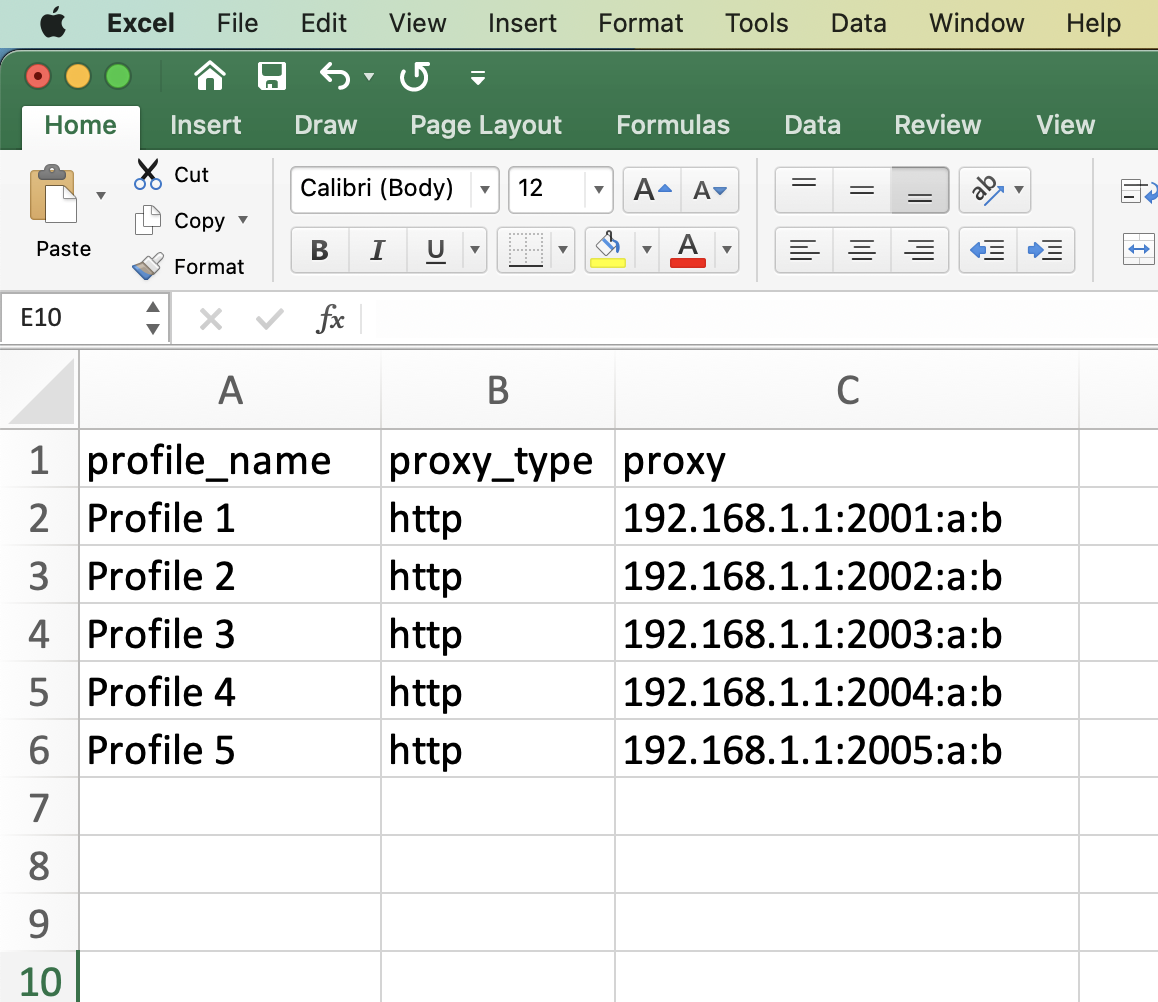Screen dimensions: 1158x1002
Task: Toggle italic formatting
Action: (x=377, y=250)
